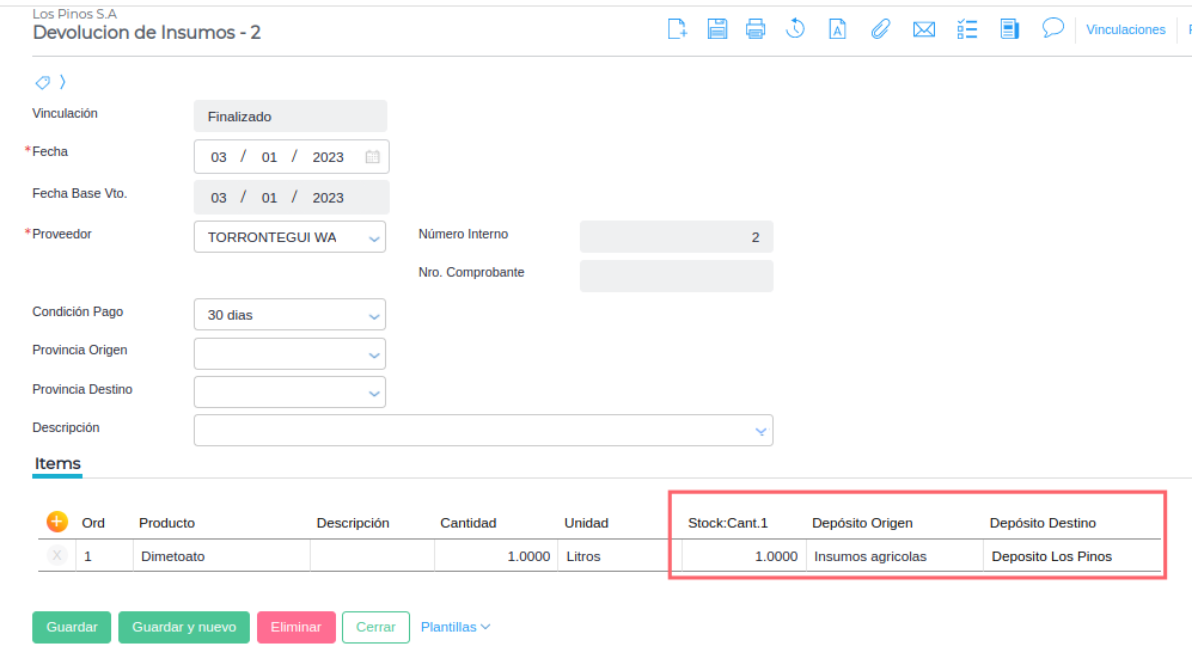
Task: Open the Plantillas dropdown menu
Action: 455,627
